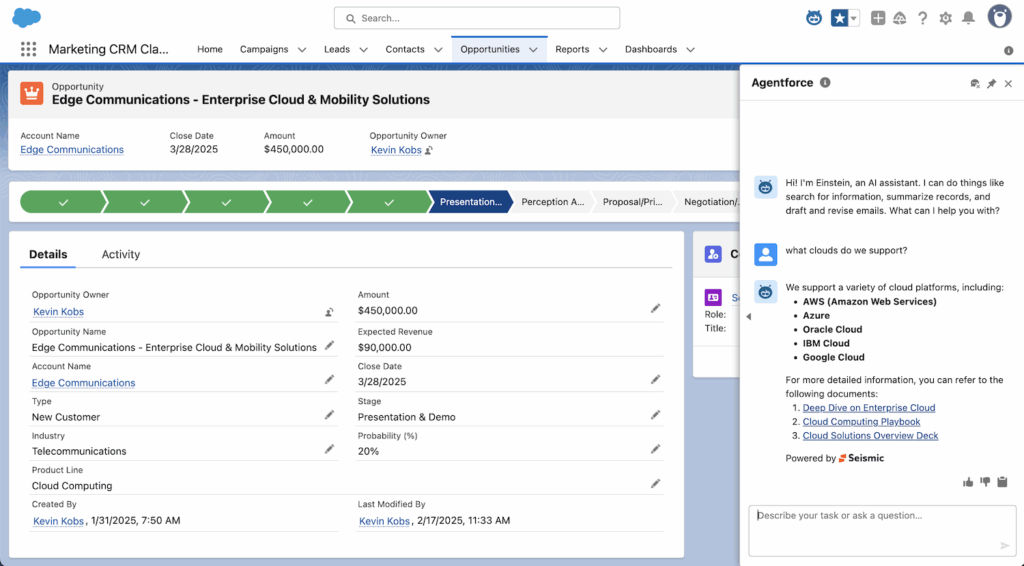Select the Proposal/Pri... stage in path
Screen dimensions: 1024x566
[633, 202]
